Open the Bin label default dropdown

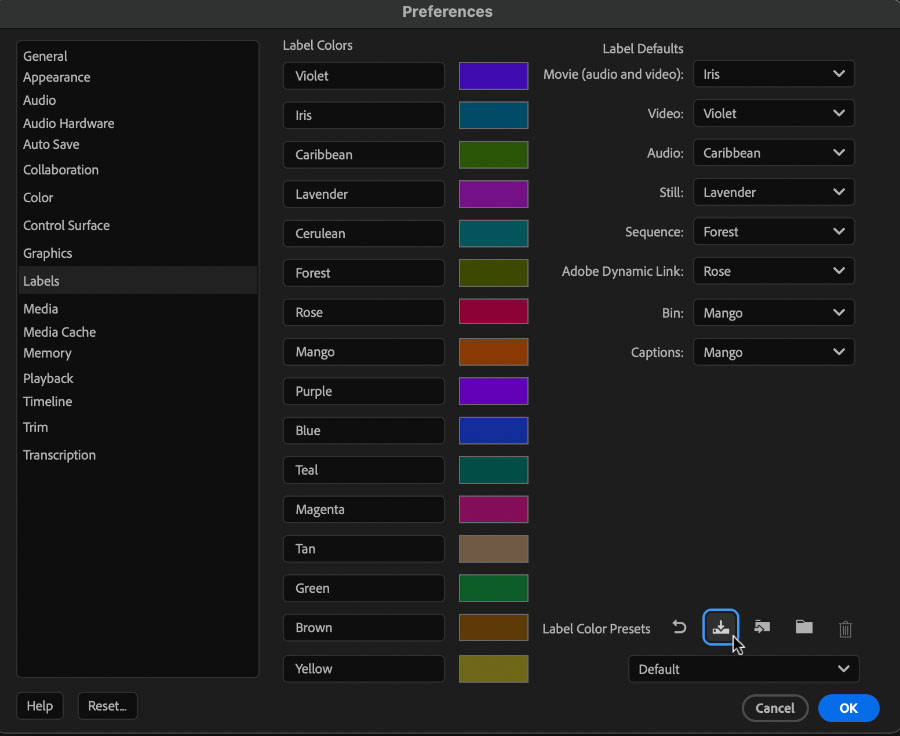click(774, 313)
